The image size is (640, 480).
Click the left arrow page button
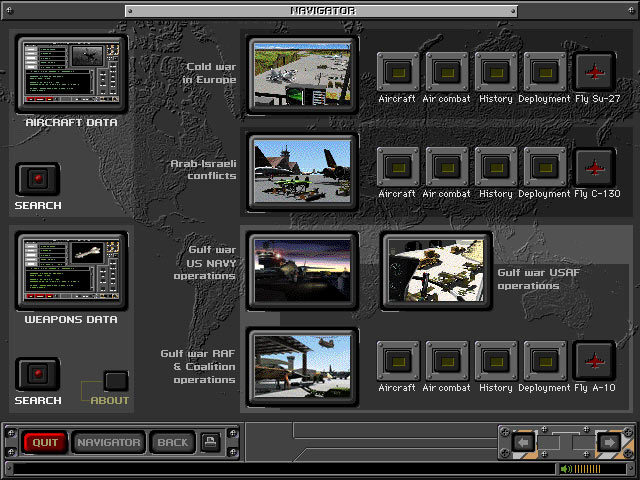523,442
